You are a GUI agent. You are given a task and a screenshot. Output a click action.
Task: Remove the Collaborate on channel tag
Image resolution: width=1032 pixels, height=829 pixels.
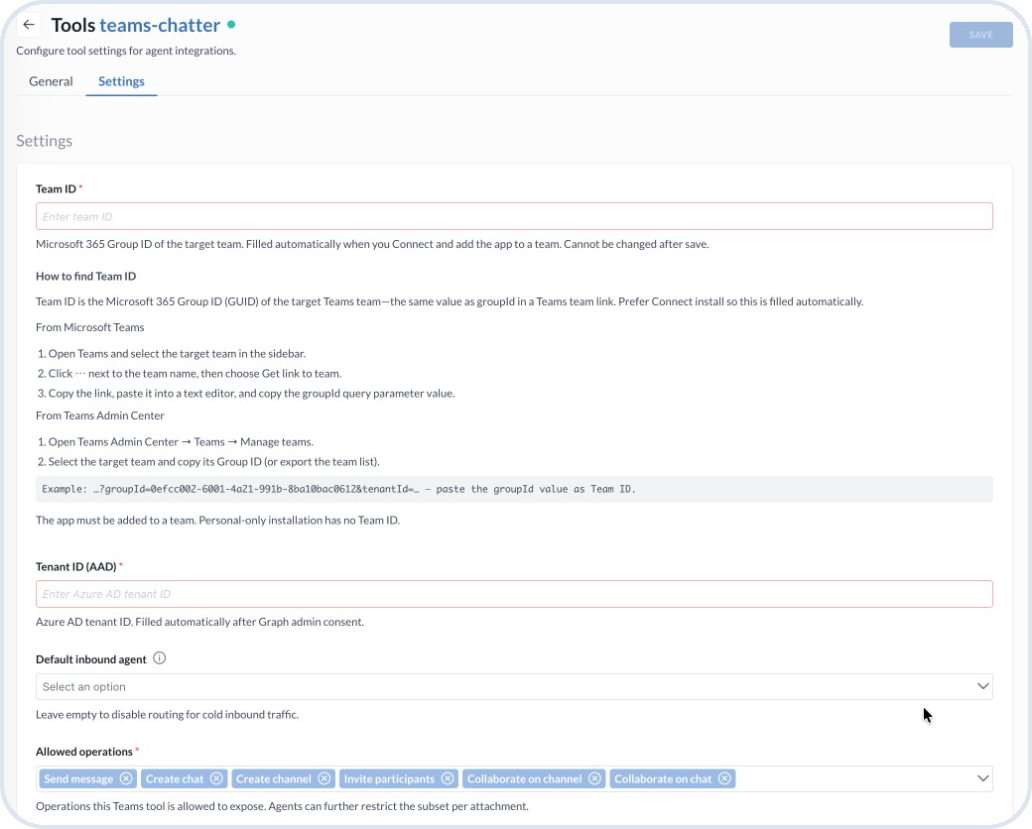(x=595, y=778)
